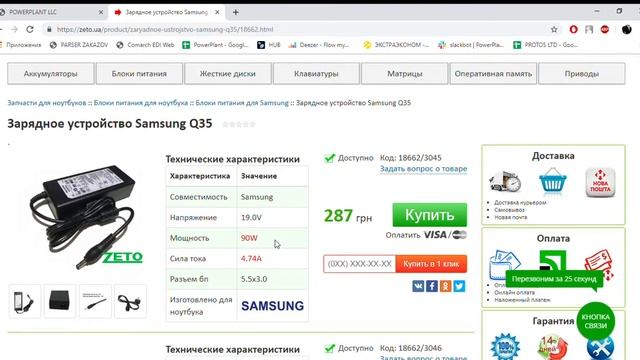The width and height of the screenshot is (640, 360).
Task: Open the Приводы category
Action: click(582, 73)
